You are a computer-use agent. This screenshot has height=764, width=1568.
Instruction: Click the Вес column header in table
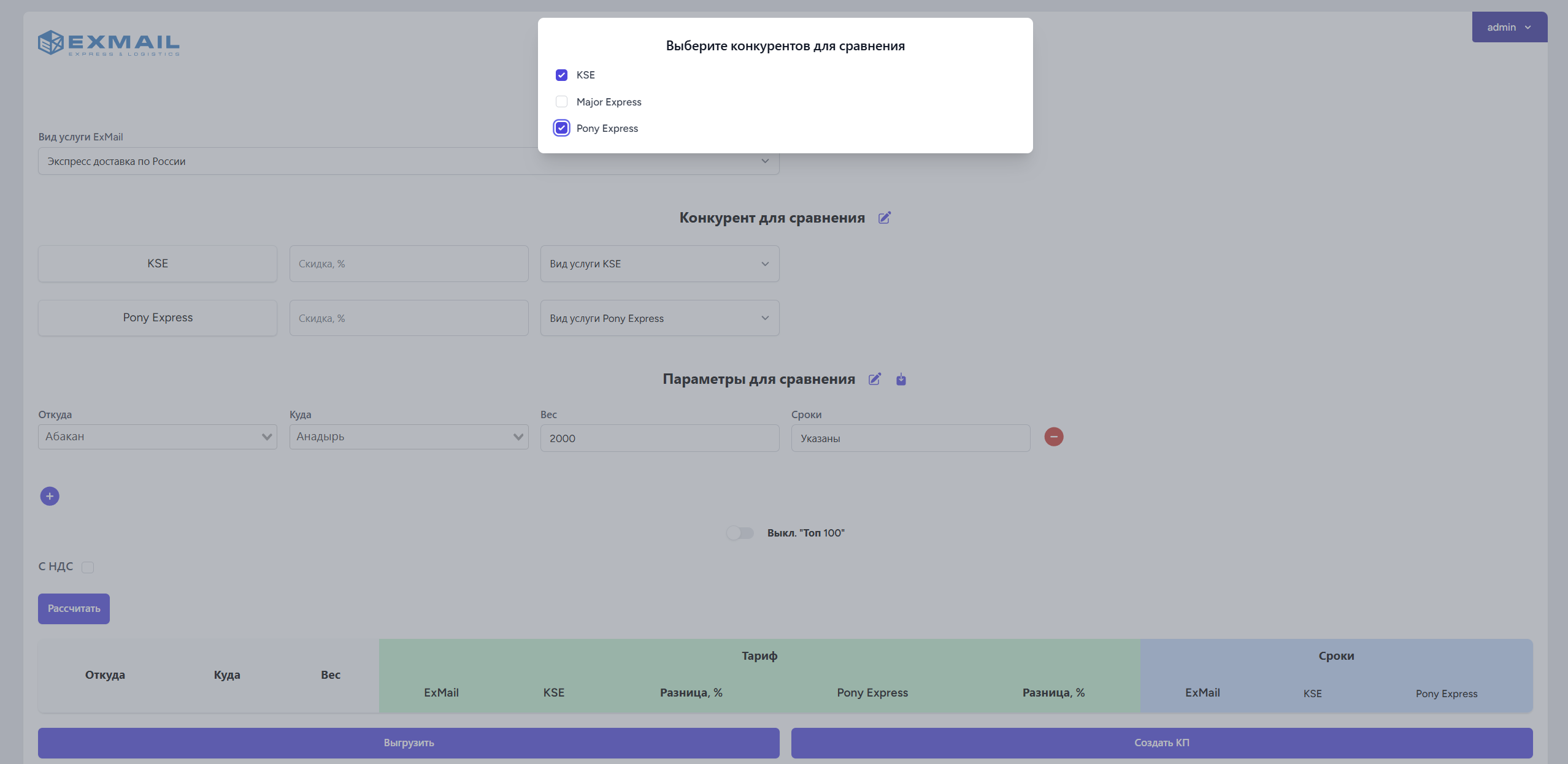pyautogui.click(x=331, y=675)
